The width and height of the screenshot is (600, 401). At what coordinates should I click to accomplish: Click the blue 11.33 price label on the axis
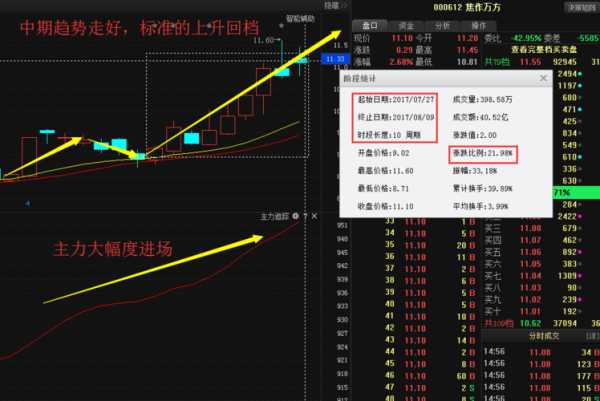335,59
